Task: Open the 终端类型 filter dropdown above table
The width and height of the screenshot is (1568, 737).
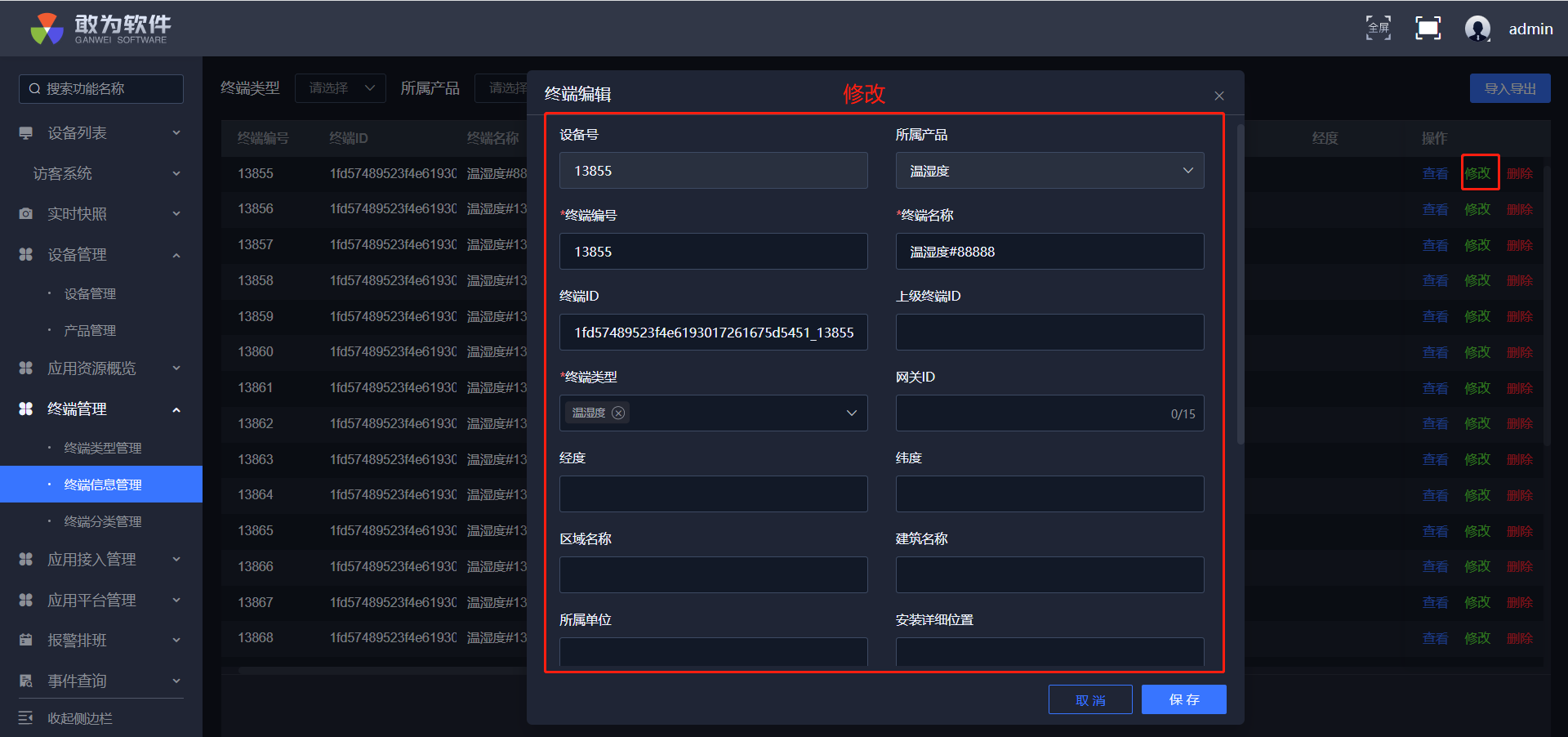Action: tap(341, 88)
